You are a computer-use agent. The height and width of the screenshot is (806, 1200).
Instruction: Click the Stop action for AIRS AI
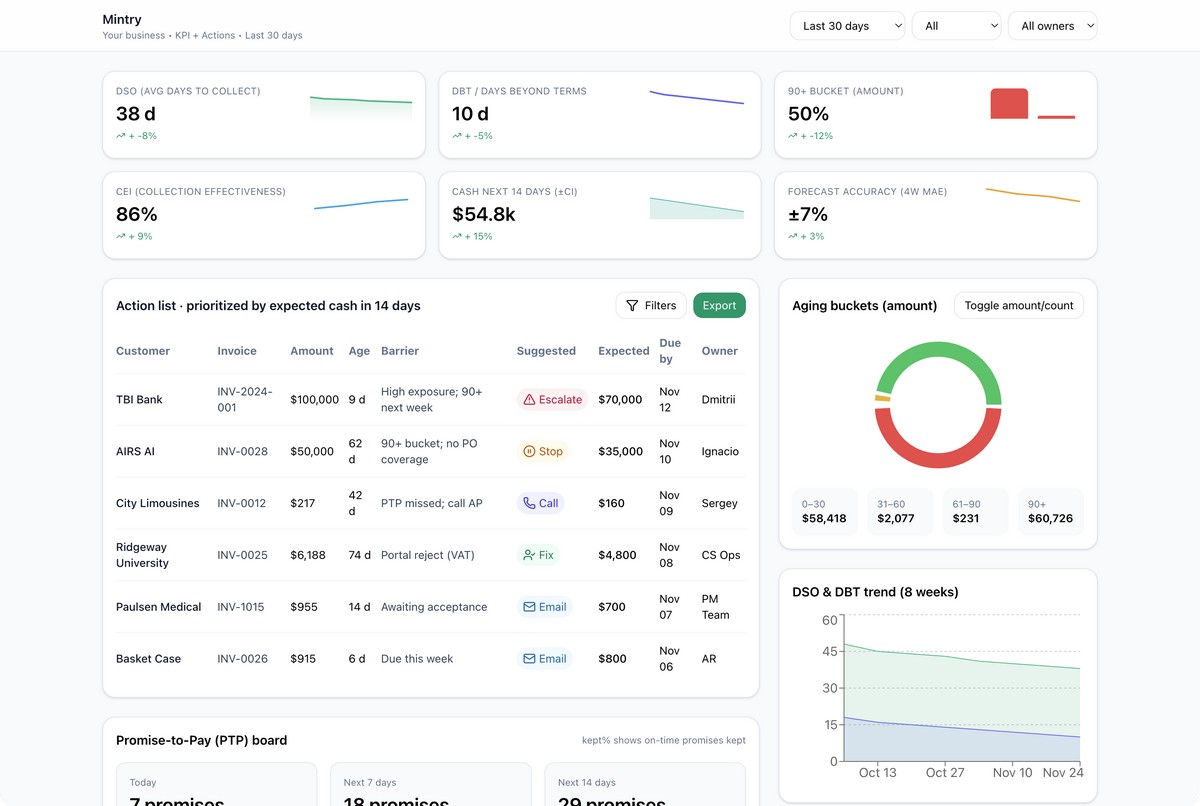click(543, 451)
